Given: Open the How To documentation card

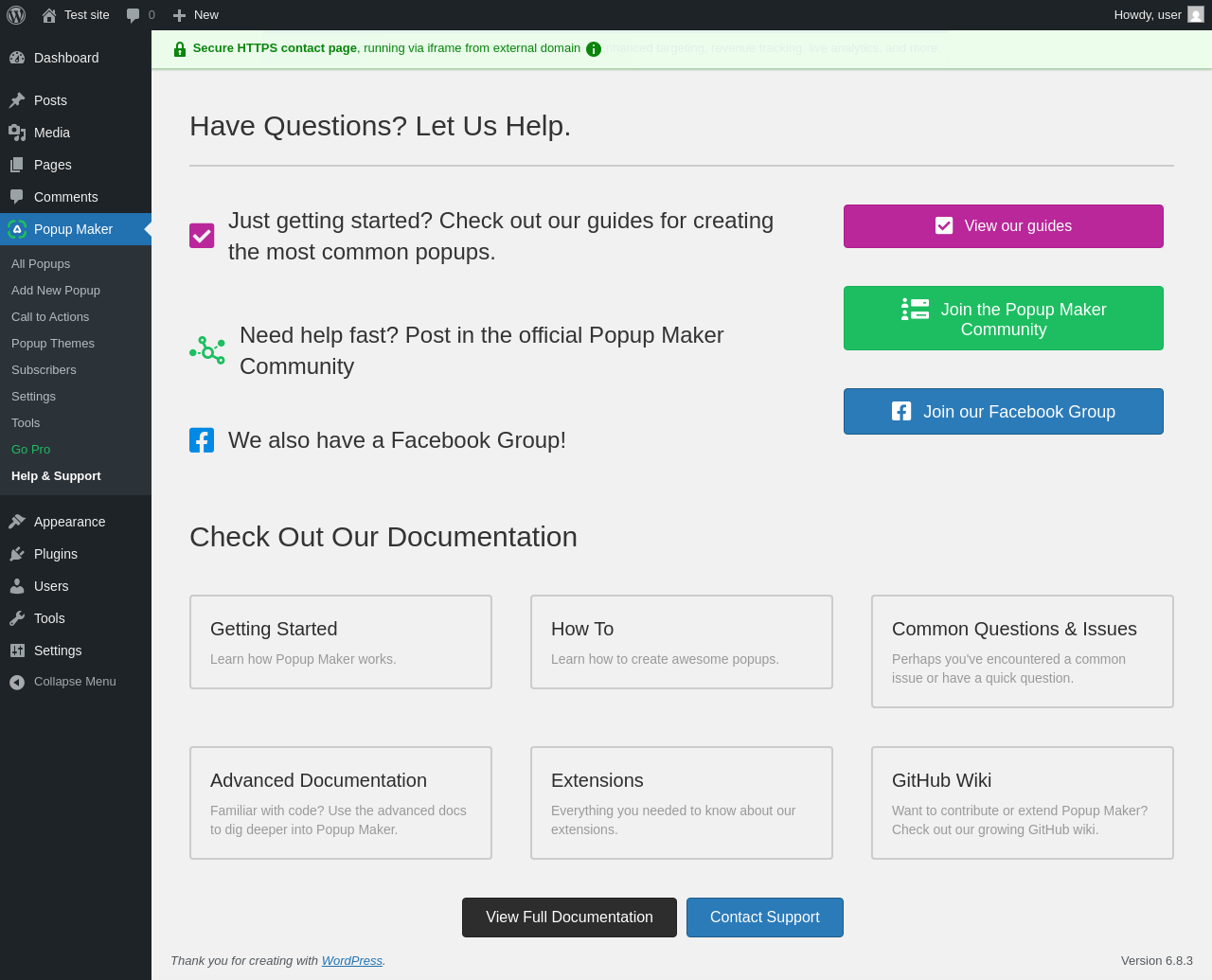Looking at the screenshot, I should point(682,642).
